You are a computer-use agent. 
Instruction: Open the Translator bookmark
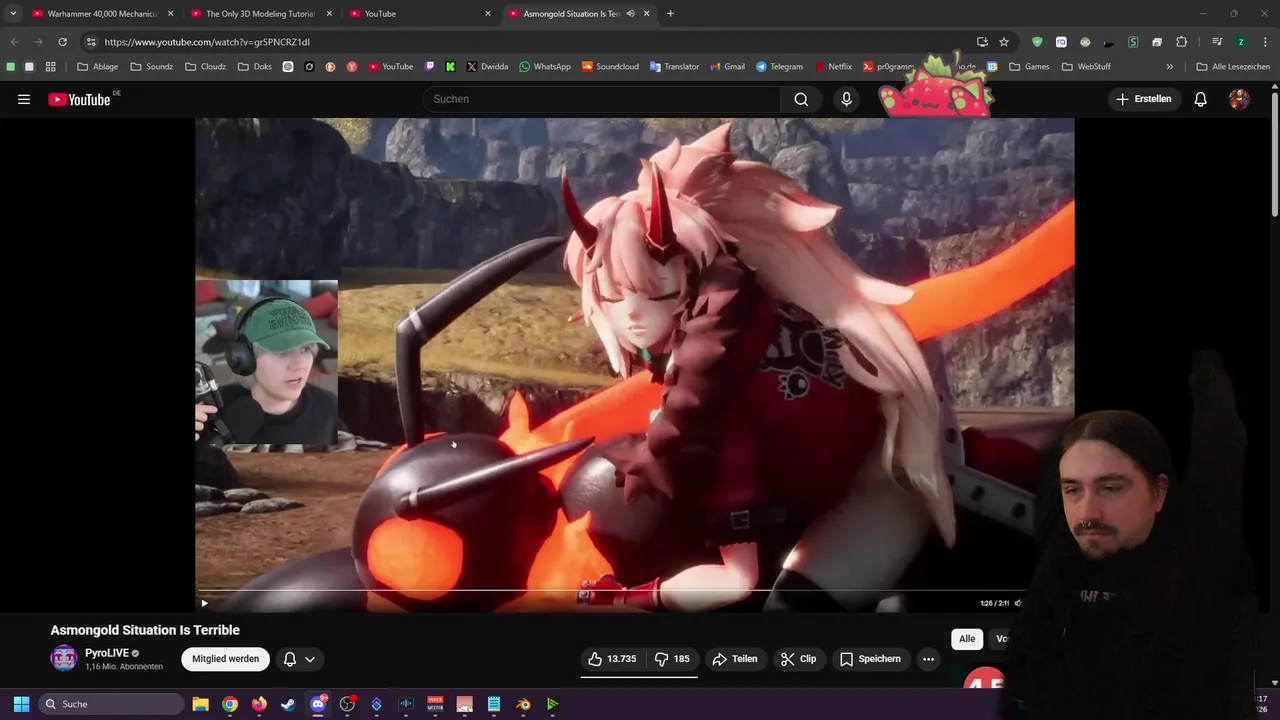click(x=674, y=67)
